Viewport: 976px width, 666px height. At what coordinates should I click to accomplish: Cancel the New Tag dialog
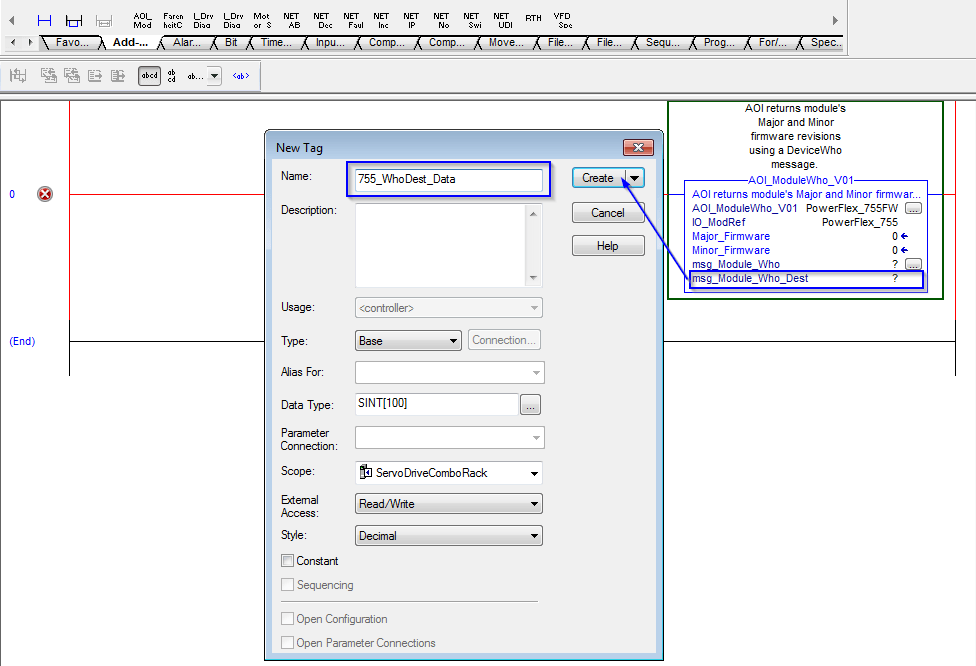pos(608,213)
